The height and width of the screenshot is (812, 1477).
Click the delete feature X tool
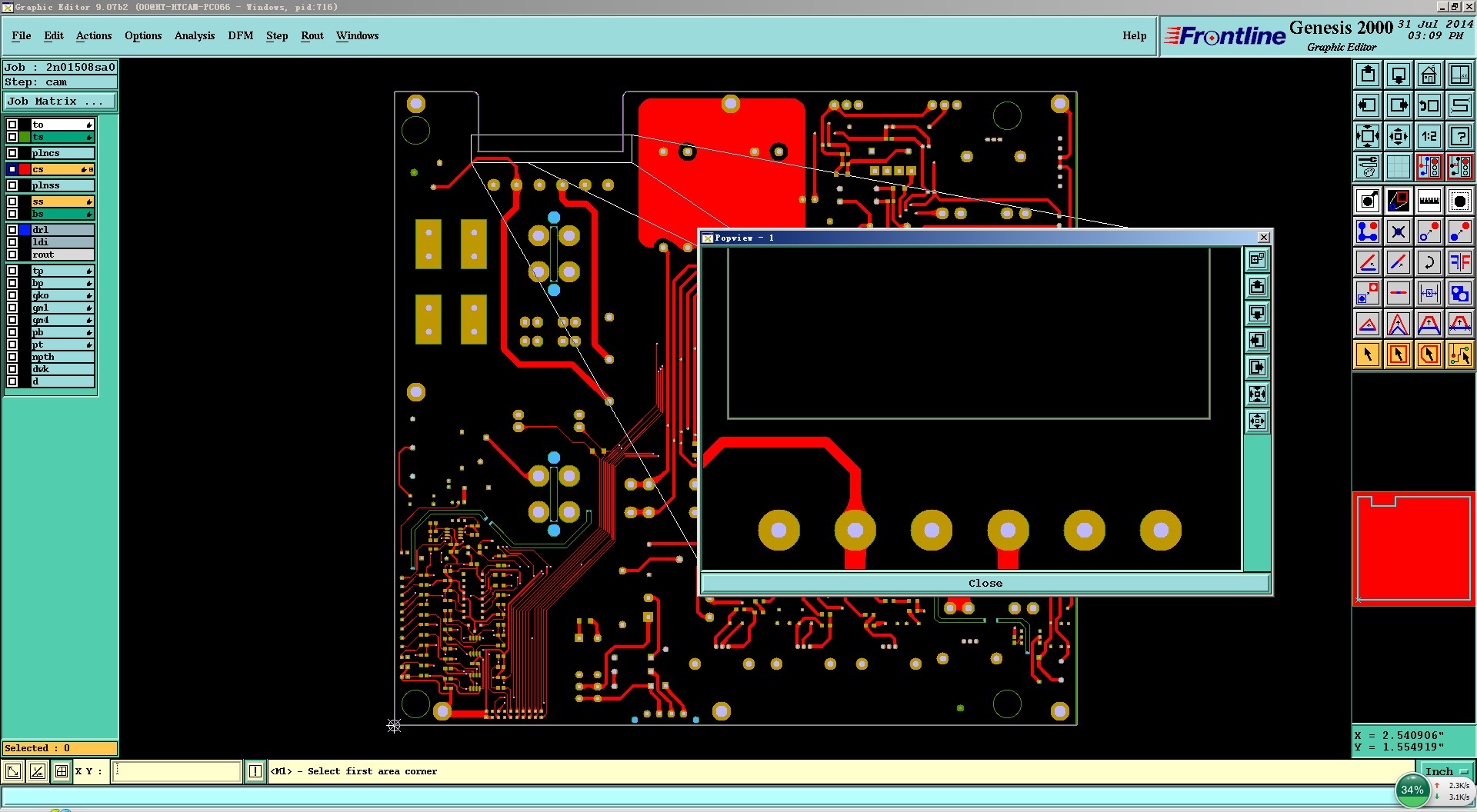point(1399,231)
